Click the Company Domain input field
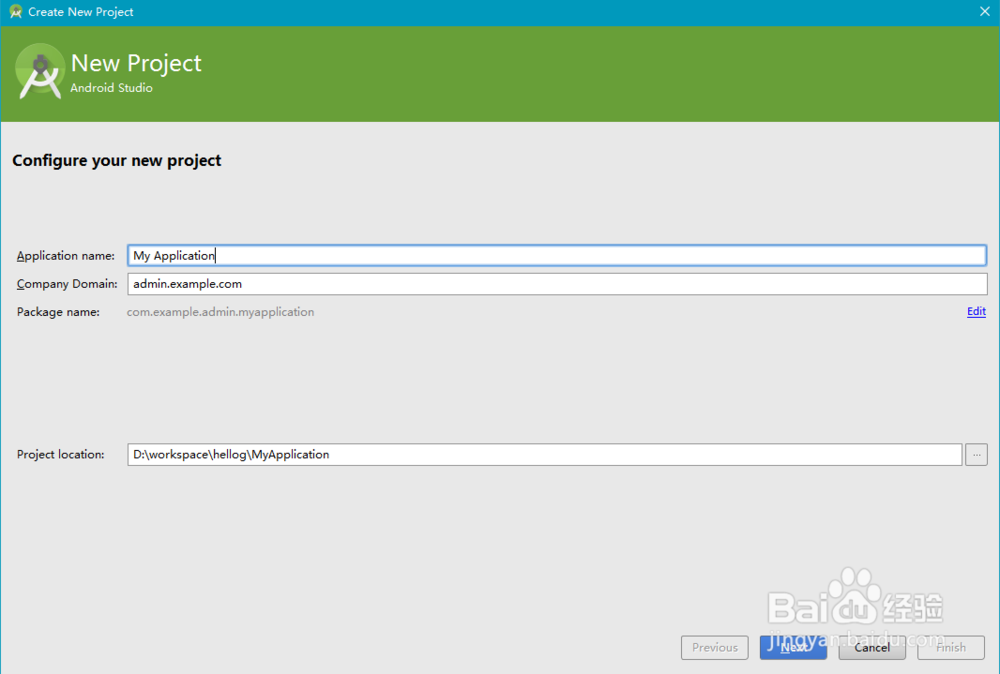This screenshot has width=1000, height=674. point(557,284)
